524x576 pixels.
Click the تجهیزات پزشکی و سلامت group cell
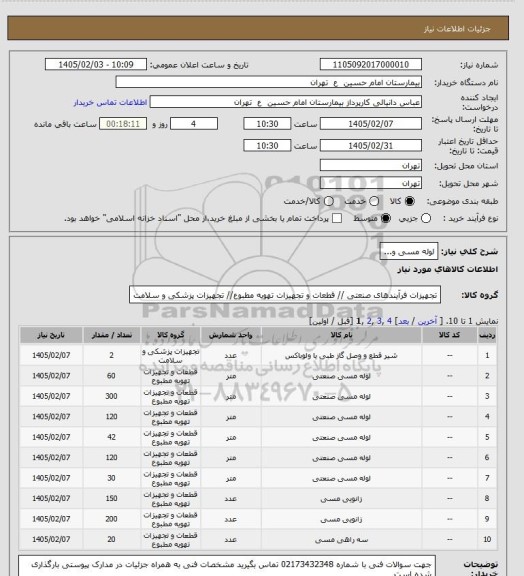[x=171, y=356]
